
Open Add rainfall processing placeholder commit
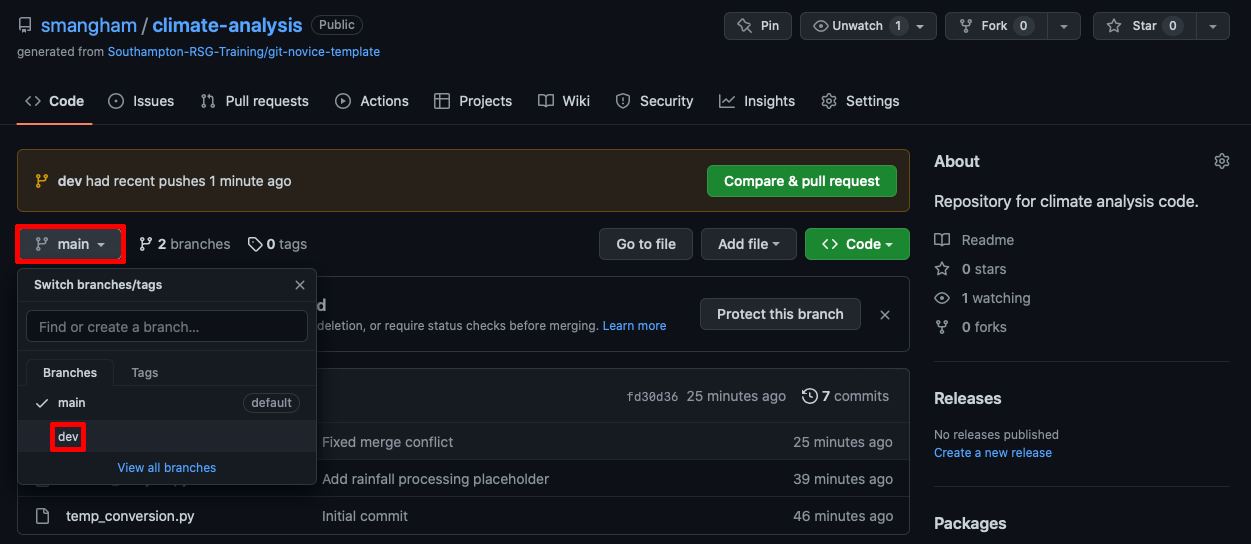tap(435, 479)
